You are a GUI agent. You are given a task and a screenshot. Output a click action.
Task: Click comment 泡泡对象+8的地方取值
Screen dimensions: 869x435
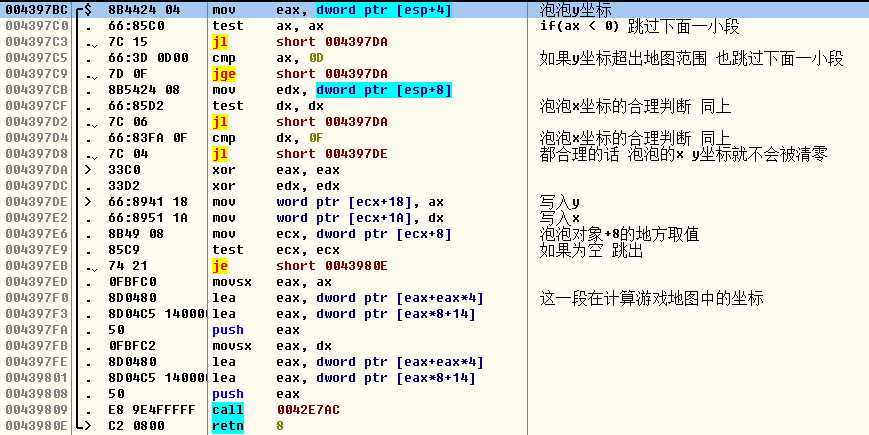click(x=619, y=234)
